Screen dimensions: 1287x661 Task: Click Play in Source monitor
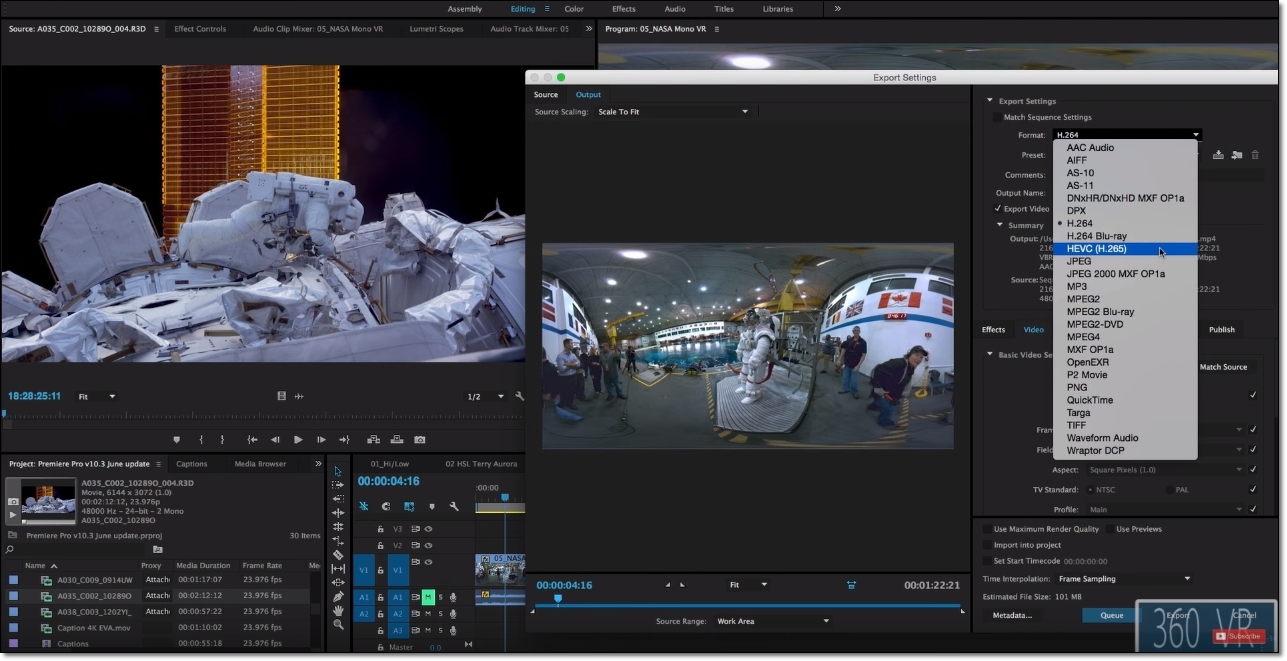[298, 439]
